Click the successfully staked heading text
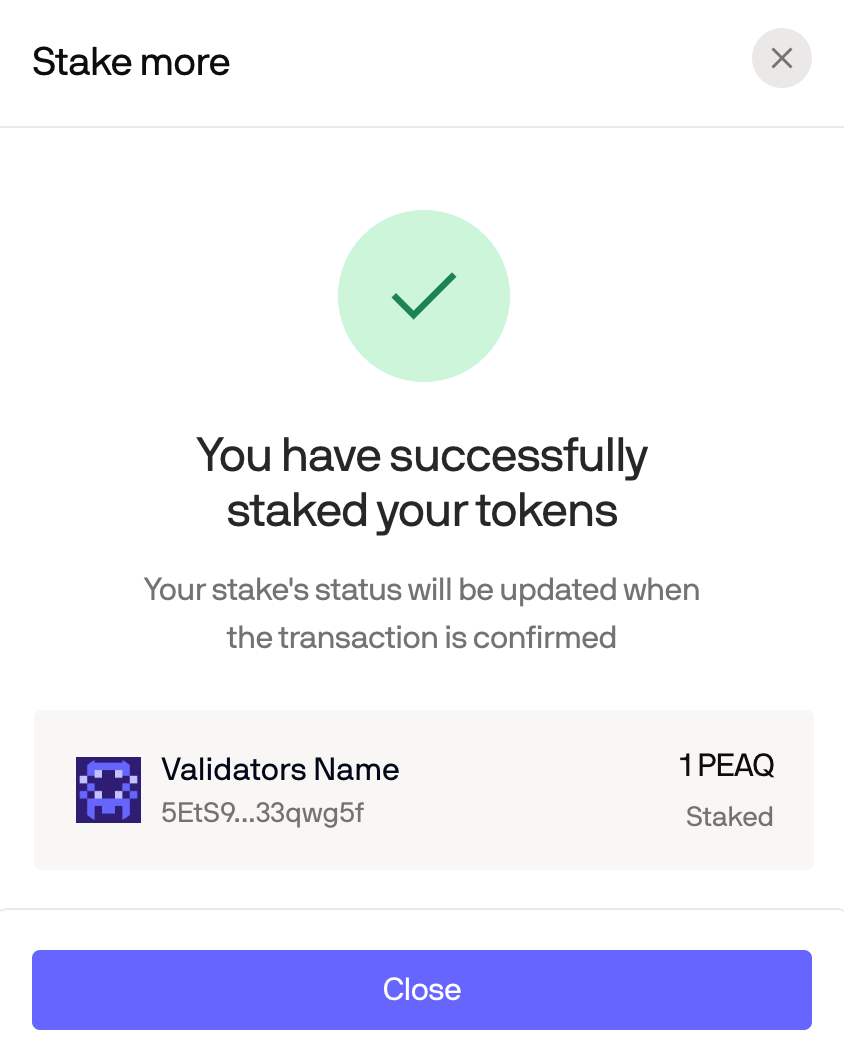Viewport: 844px width, 1054px height. click(423, 483)
